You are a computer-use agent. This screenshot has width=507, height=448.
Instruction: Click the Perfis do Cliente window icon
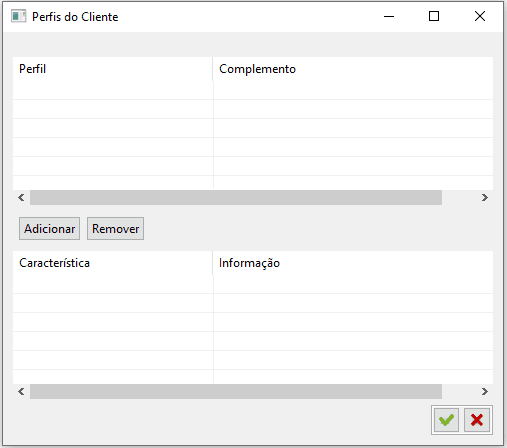coord(18,16)
